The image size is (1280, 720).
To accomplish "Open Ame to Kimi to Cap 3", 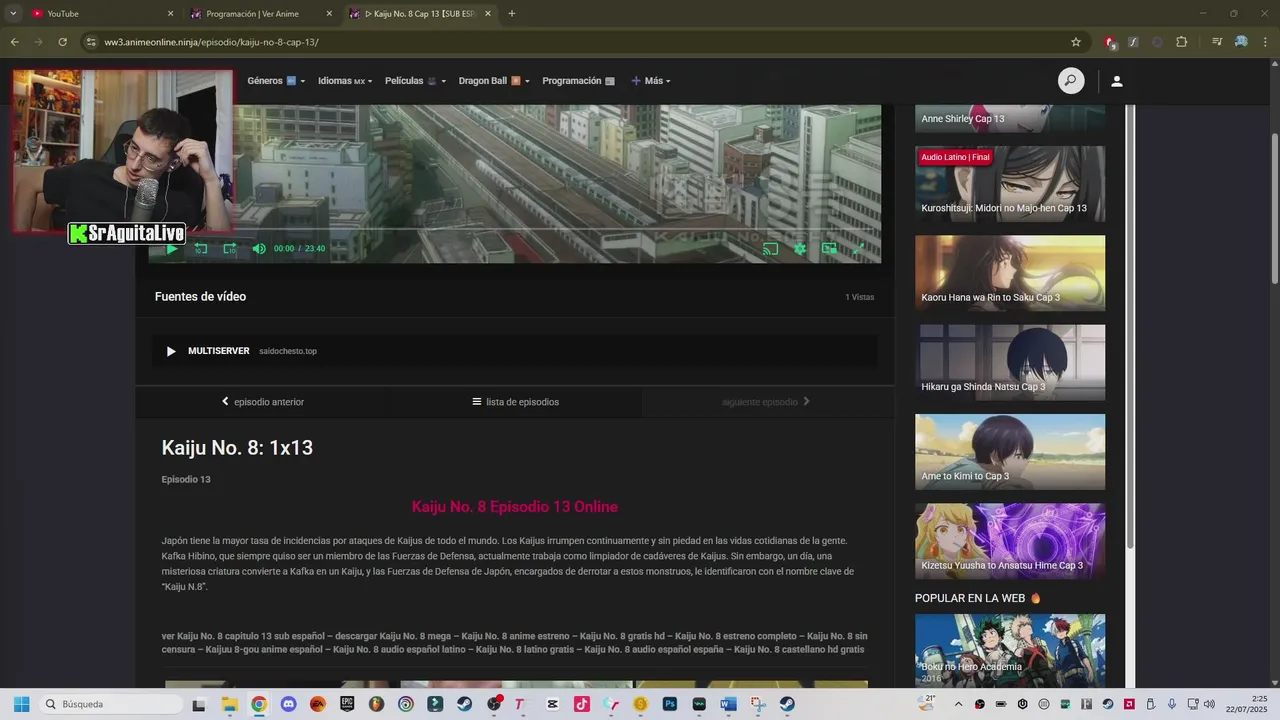I will tap(1010, 452).
